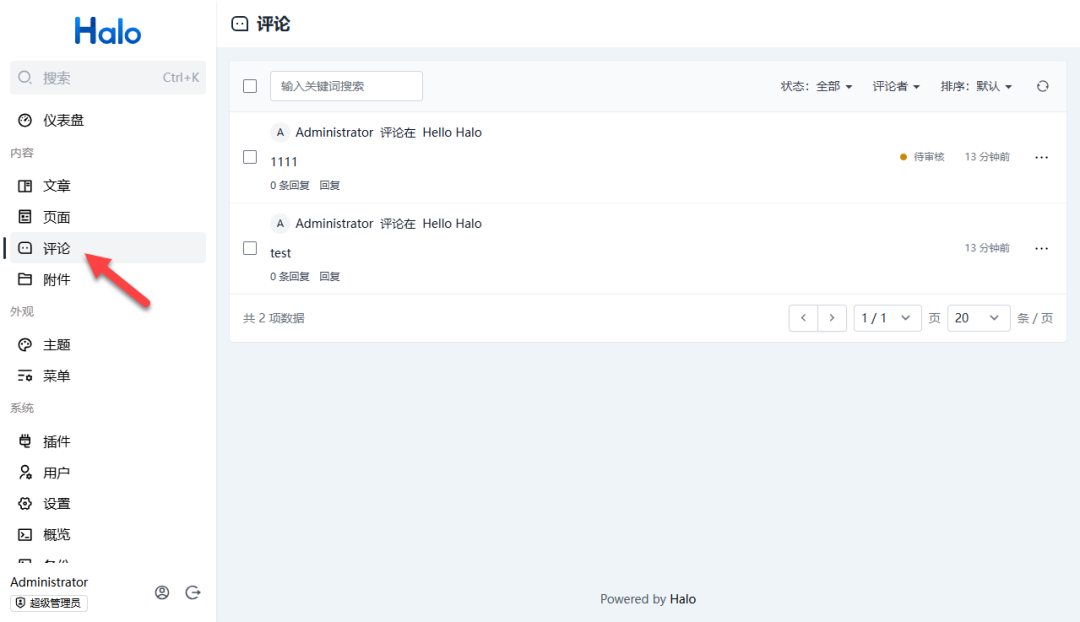Click the Administrator name at sidebar bottom
1080x622 pixels.
coord(49,582)
